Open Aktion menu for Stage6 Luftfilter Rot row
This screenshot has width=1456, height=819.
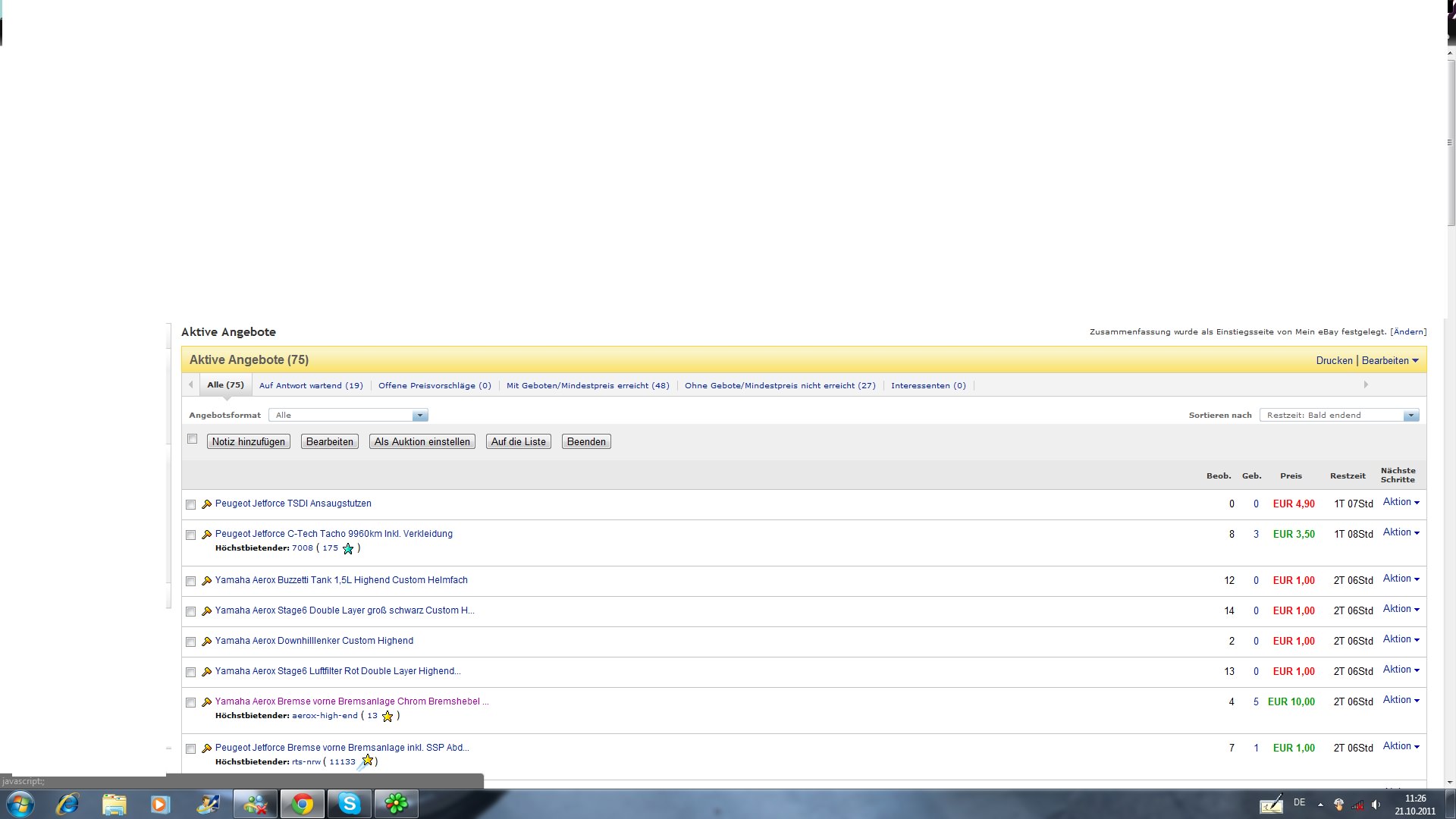click(x=1401, y=670)
